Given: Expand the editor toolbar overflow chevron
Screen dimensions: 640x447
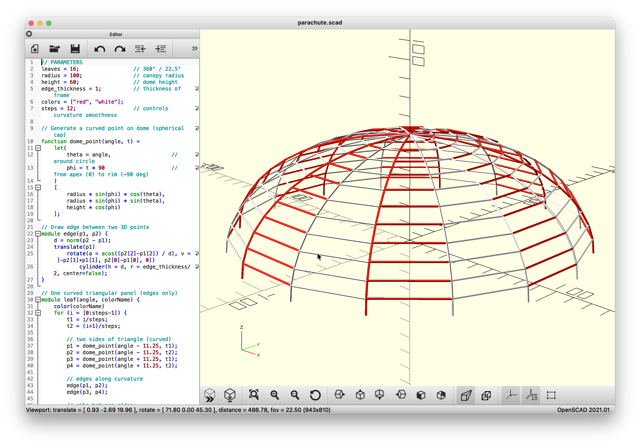Looking at the screenshot, I should (195, 49).
